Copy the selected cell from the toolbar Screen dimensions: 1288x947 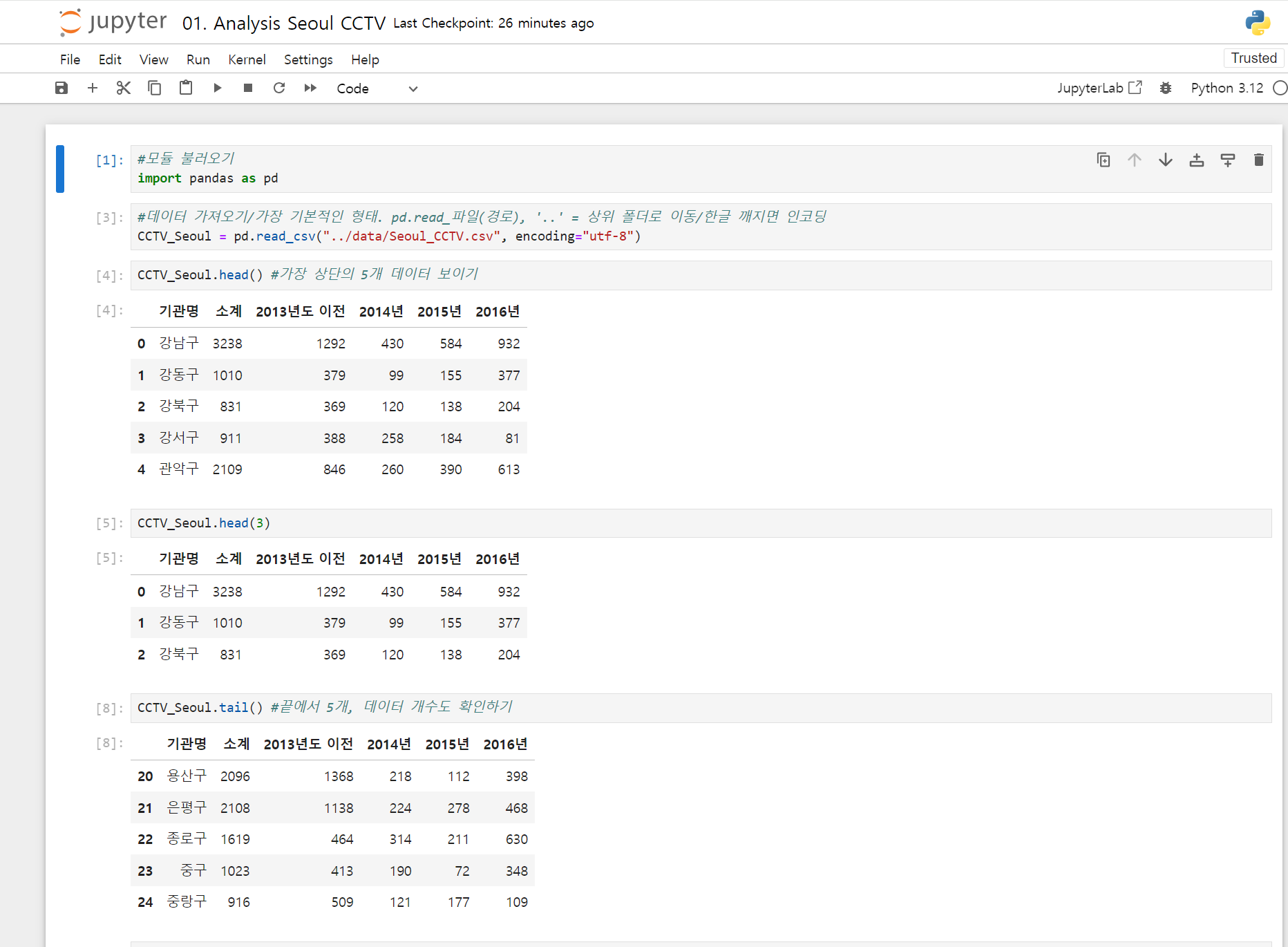[155, 88]
